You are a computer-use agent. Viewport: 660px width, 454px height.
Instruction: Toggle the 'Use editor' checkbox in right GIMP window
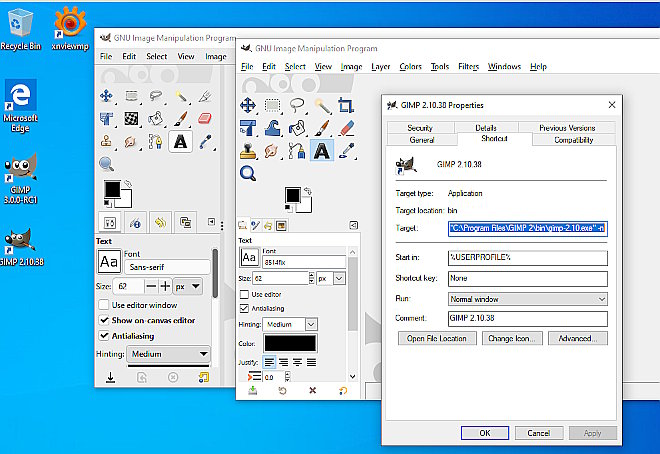click(245, 294)
